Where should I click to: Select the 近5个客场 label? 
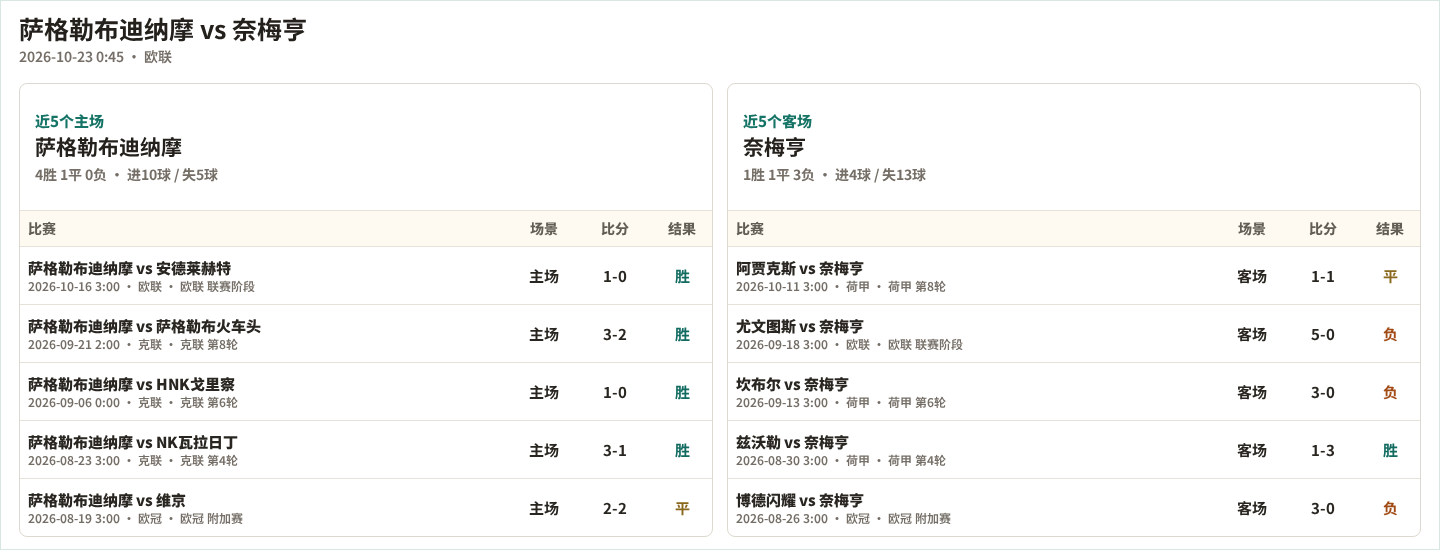[777, 121]
